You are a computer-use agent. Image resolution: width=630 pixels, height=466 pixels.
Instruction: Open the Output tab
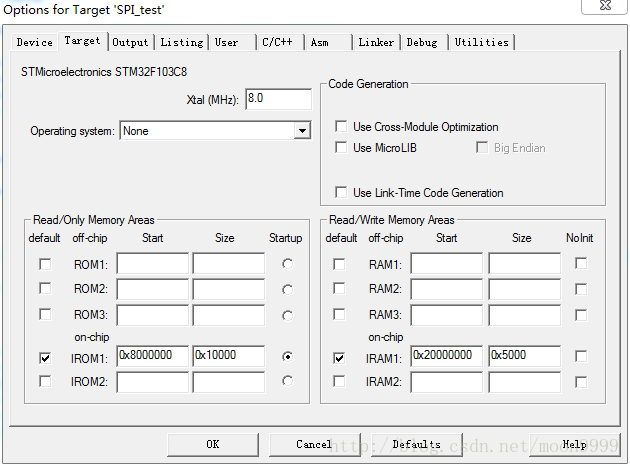[130, 42]
